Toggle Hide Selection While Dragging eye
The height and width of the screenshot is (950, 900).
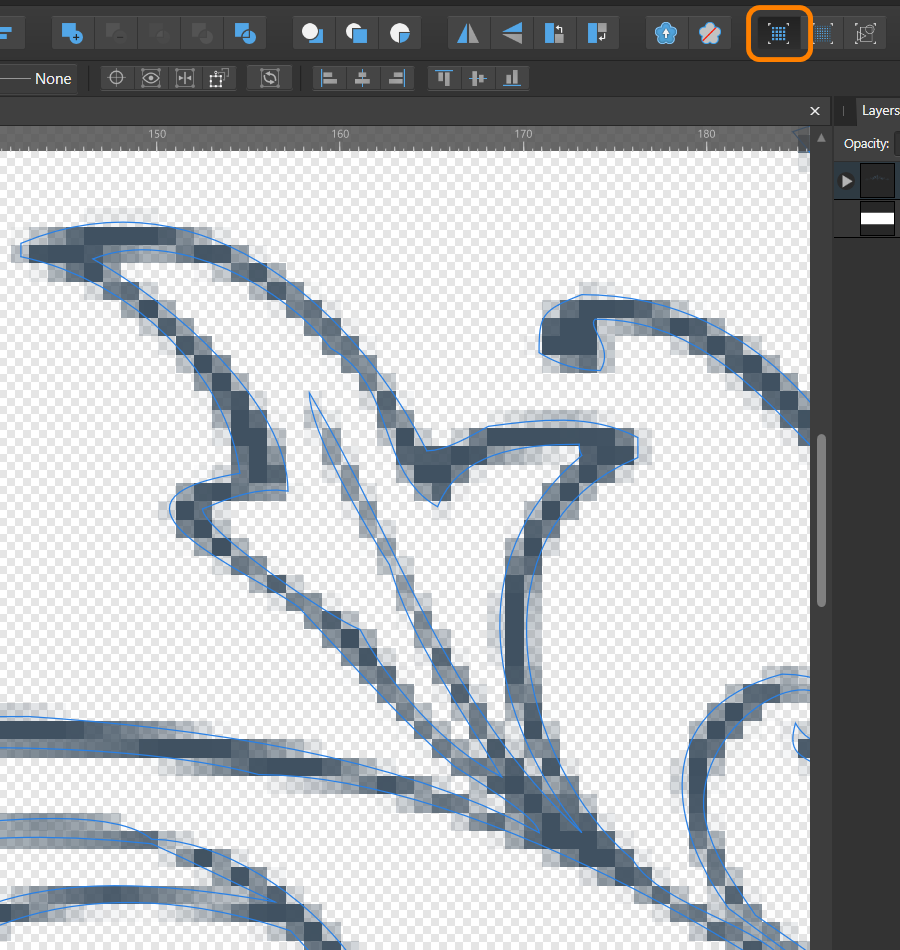coord(151,78)
